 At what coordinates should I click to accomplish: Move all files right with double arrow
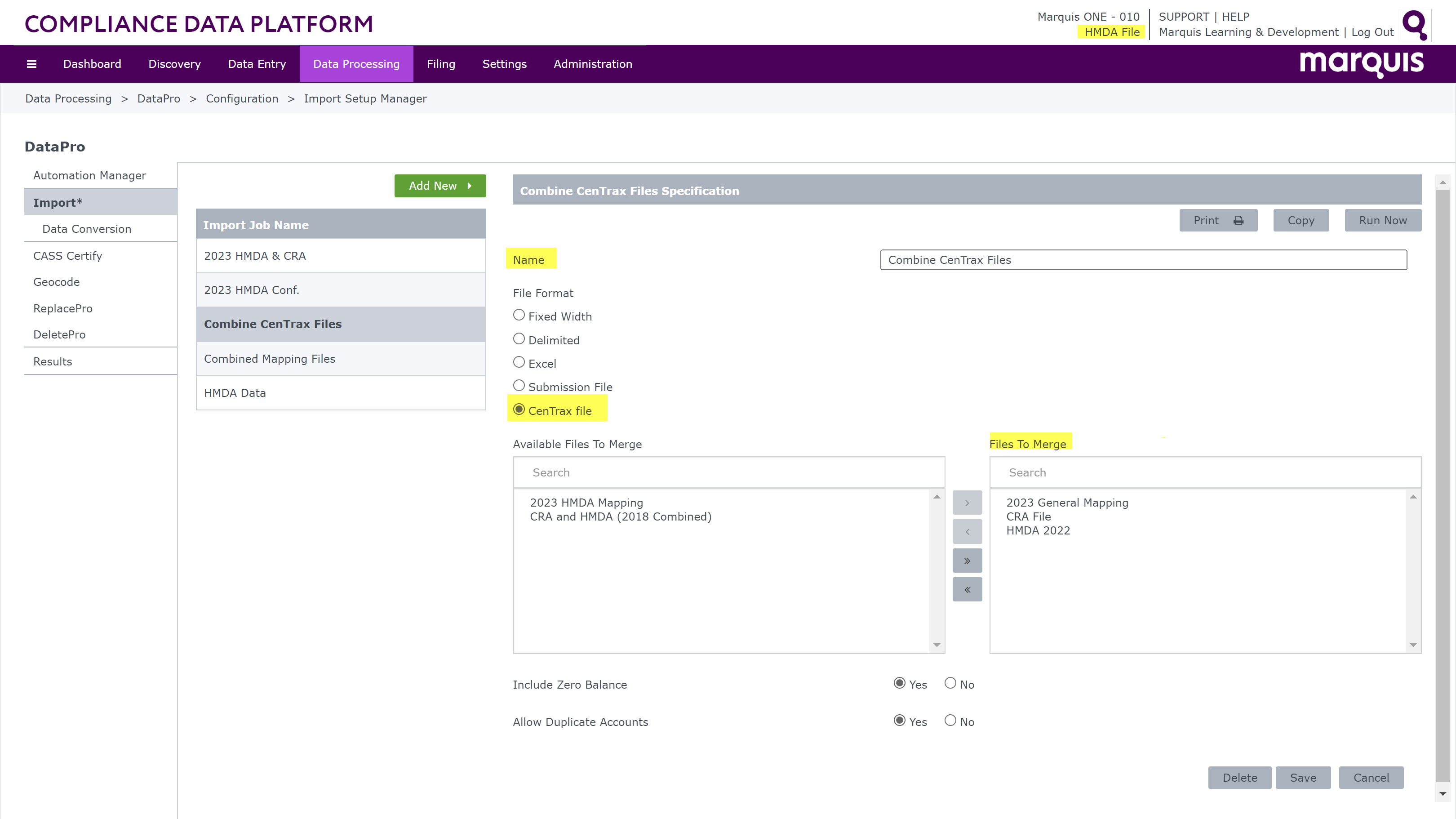coord(967,561)
